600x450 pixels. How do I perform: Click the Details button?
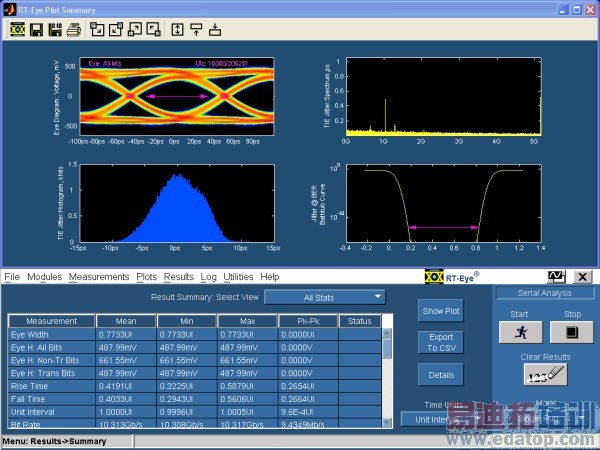point(440,373)
